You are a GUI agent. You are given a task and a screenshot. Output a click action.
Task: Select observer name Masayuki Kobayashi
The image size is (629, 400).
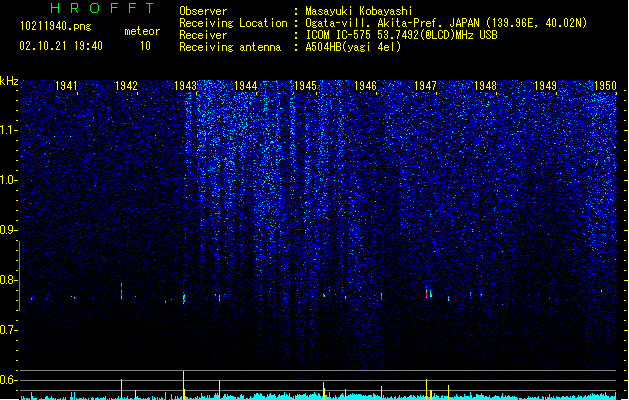[359, 11]
